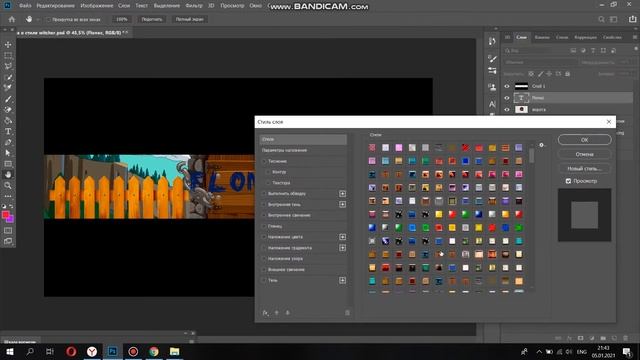Open File Explorer from the taskbar
The height and width of the screenshot is (360, 640).
(175, 351)
